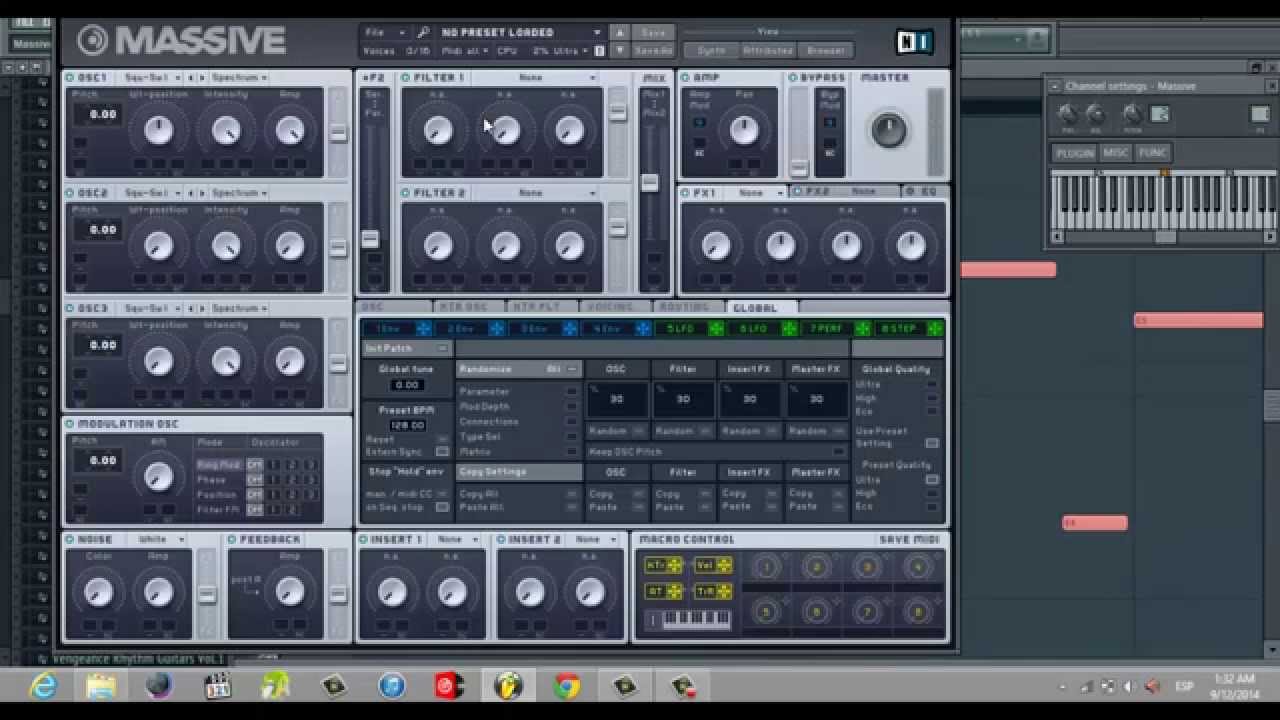Click the 3Env envelope drag-handle icon
The width and height of the screenshot is (1280, 720).
(x=569, y=328)
